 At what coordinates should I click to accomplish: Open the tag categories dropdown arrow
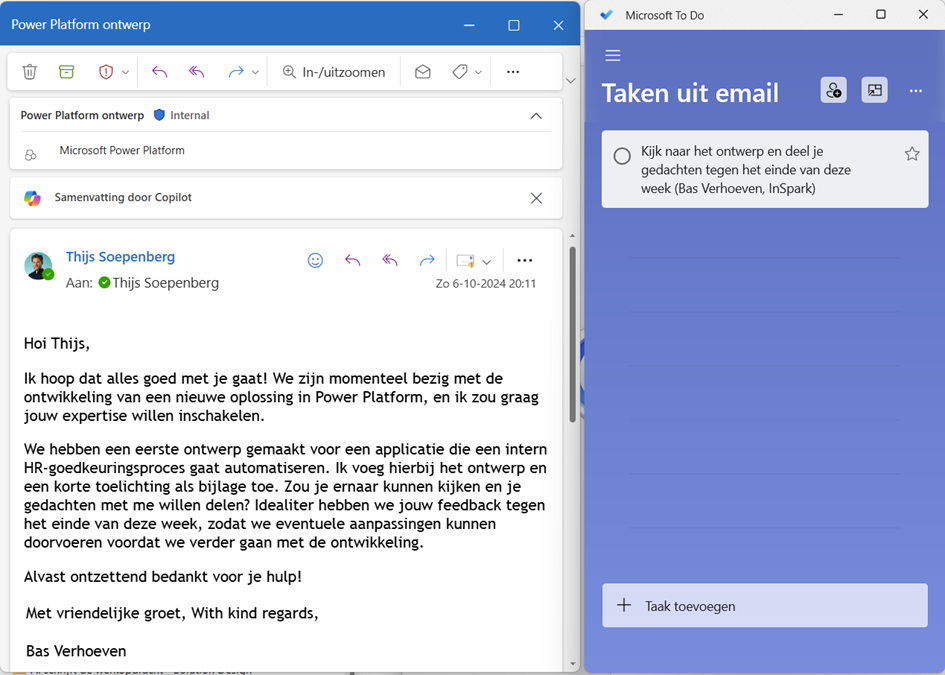tap(479, 72)
